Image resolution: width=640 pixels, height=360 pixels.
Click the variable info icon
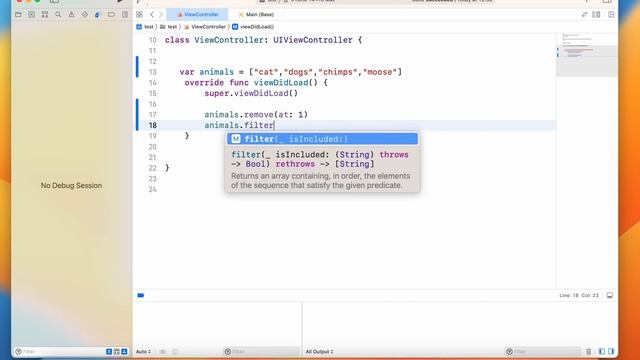[175, 351]
